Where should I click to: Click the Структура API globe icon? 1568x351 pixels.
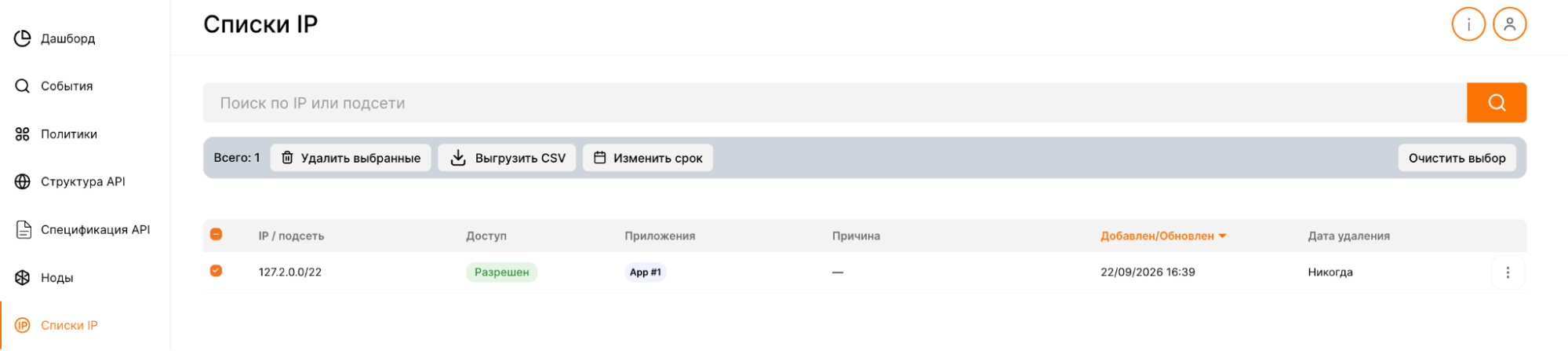[x=23, y=181]
